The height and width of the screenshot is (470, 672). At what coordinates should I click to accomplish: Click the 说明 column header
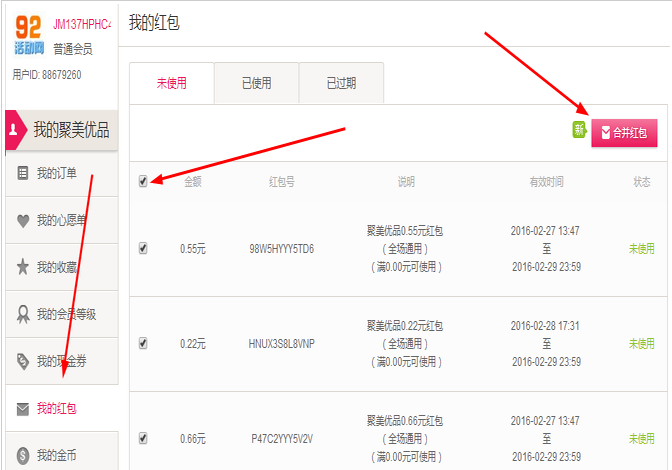click(x=406, y=182)
